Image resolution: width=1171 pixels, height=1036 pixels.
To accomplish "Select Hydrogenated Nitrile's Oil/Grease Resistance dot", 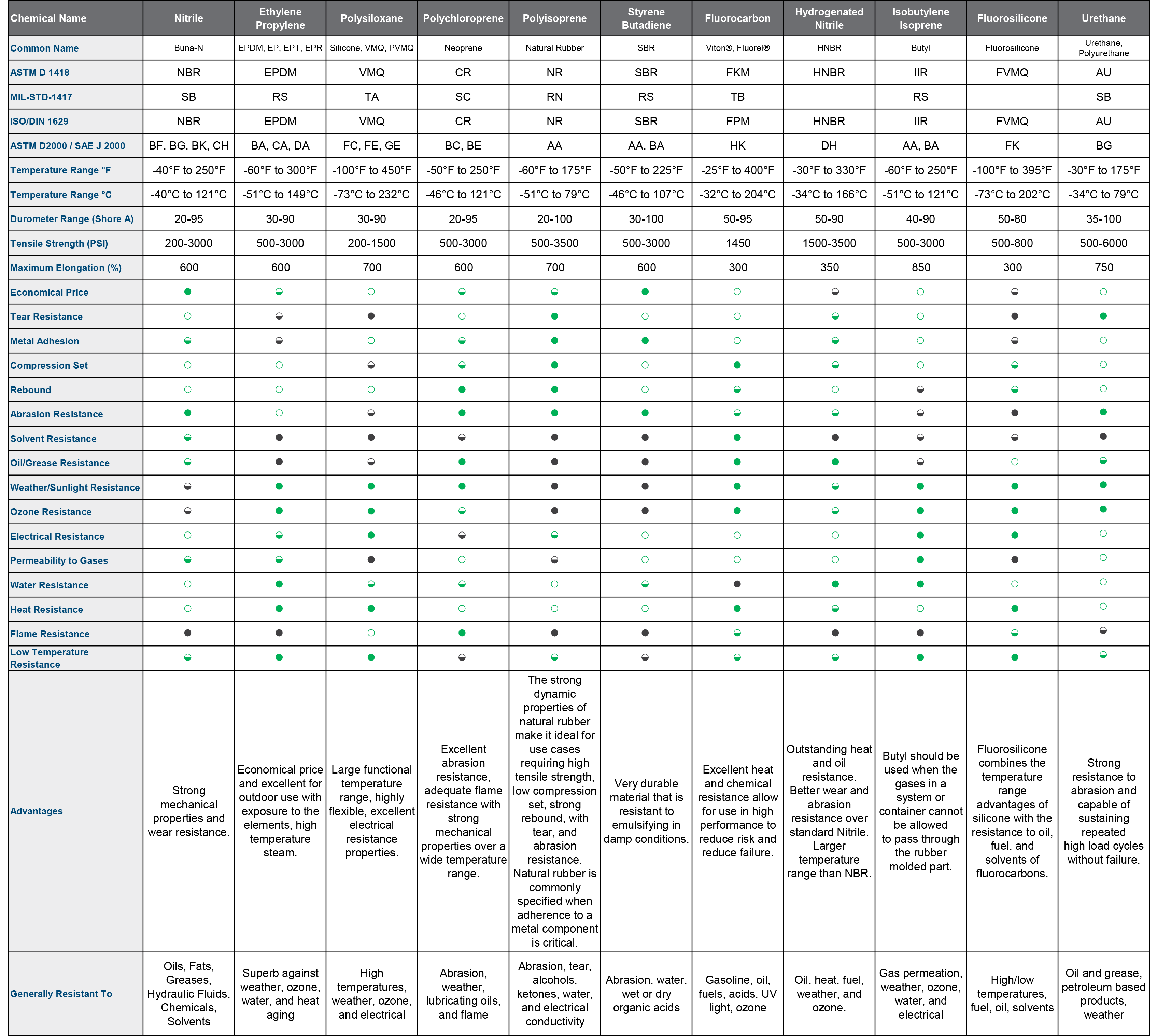I will click(835, 462).
